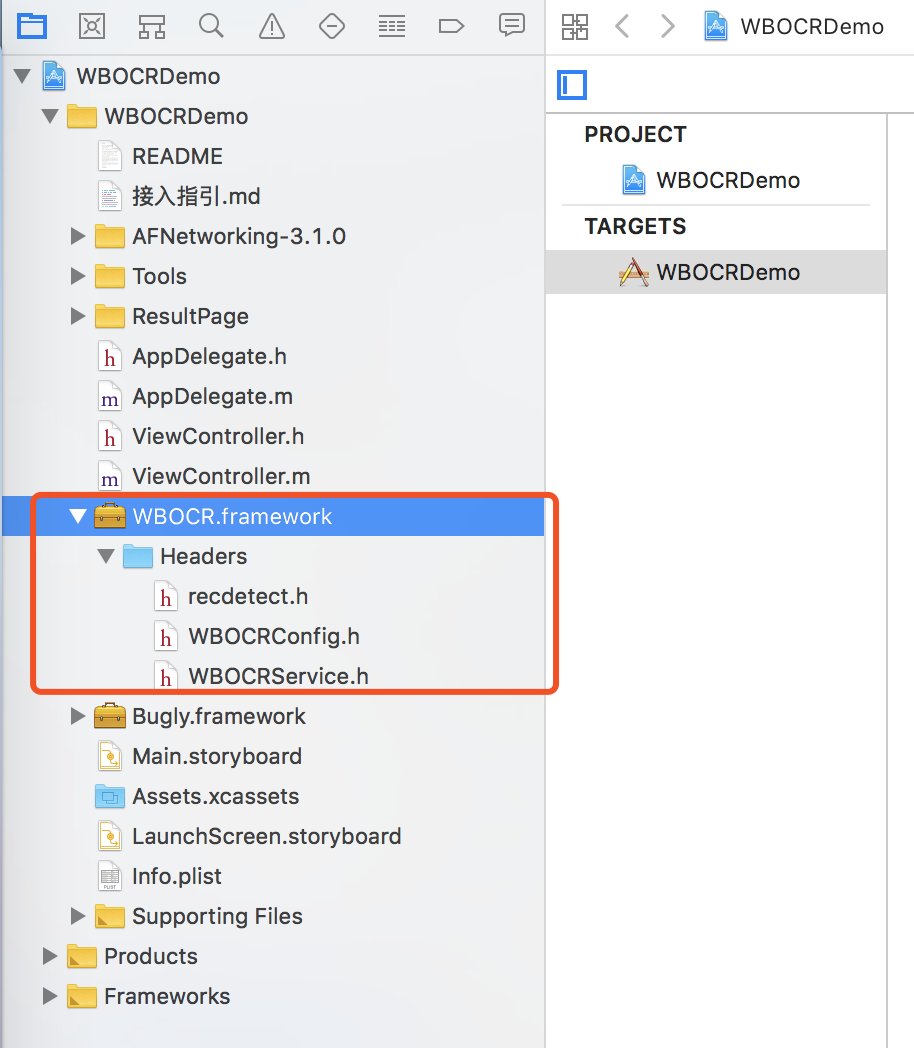Expand the Bugly.framework item
This screenshot has height=1048, width=914.
click(78, 716)
